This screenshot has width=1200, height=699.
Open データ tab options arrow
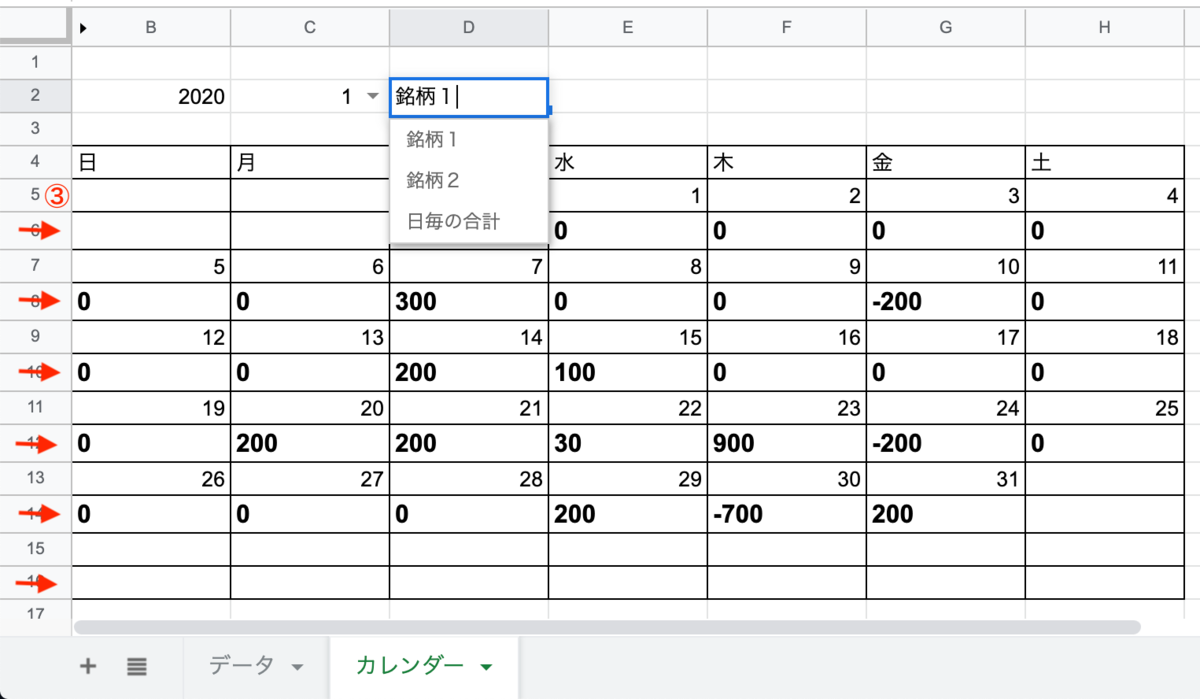tap(297, 667)
